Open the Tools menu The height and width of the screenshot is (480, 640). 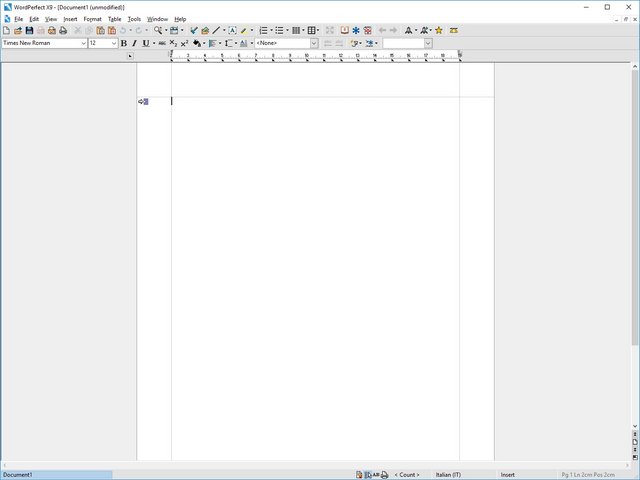134,19
